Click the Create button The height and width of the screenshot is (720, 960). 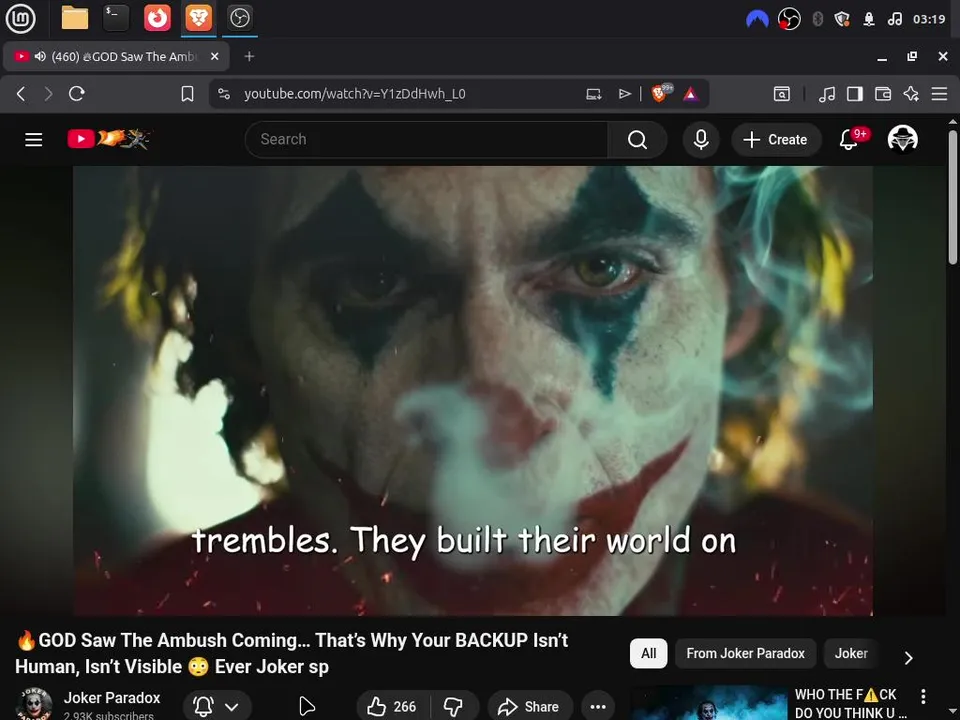(776, 140)
